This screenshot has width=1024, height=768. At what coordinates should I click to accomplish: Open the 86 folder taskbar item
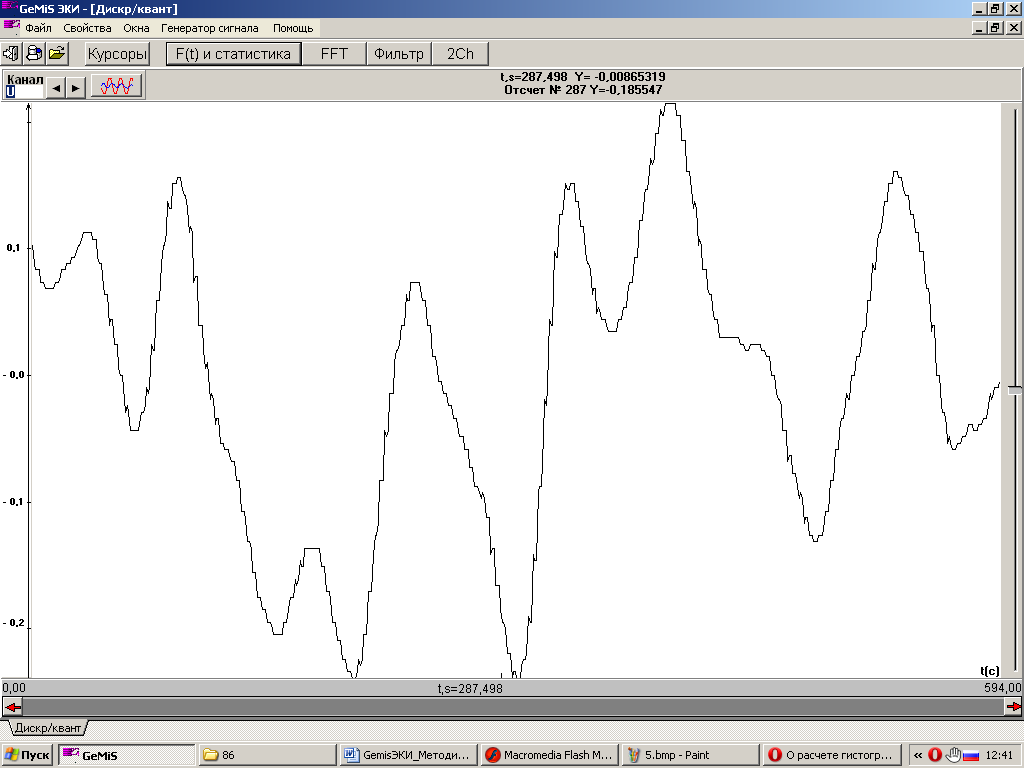(x=267, y=755)
